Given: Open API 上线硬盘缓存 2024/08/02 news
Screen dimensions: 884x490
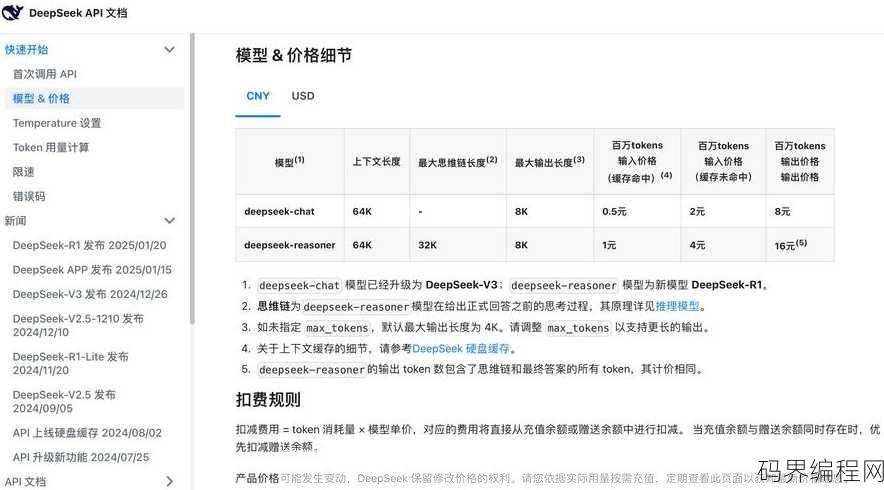Looking at the screenshot, I should tap(87, 432).
